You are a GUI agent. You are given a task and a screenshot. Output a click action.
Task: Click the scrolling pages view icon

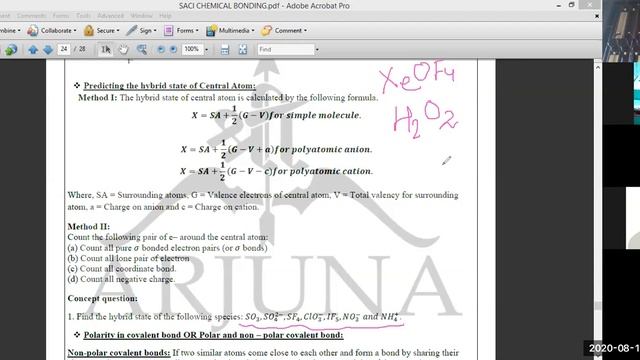pos(224,49)
